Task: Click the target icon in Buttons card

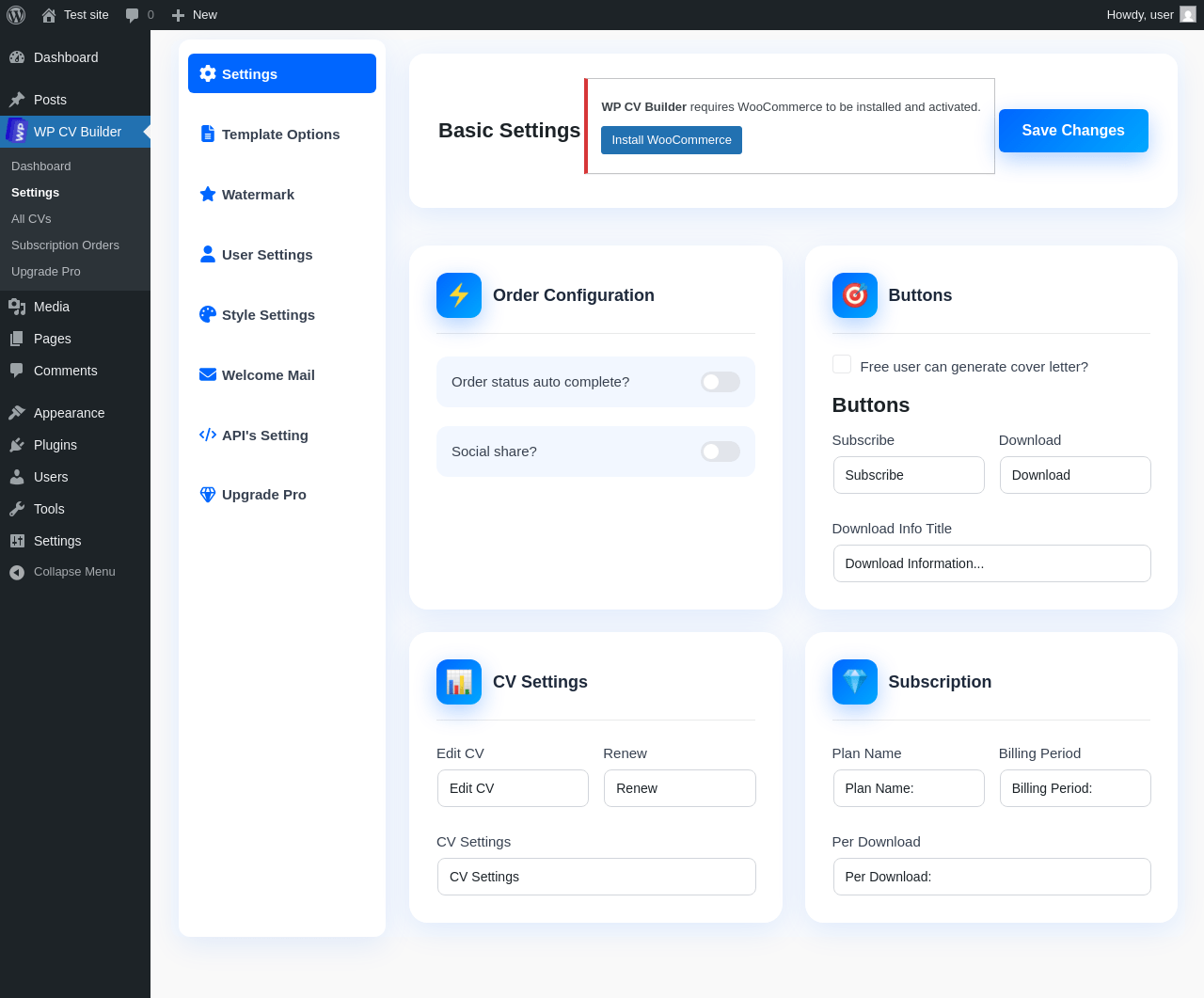Action: pyautogui.click(x=855, y=295)
